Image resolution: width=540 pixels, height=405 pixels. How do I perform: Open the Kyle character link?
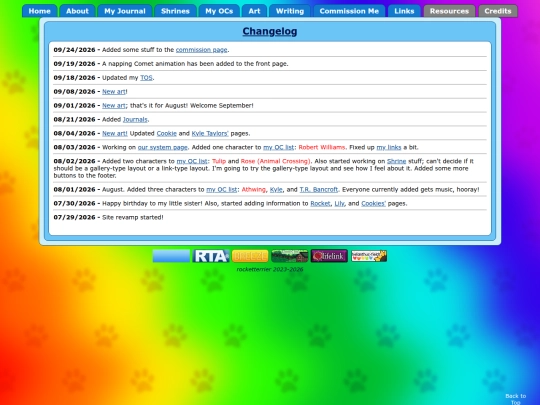[276, 189]
